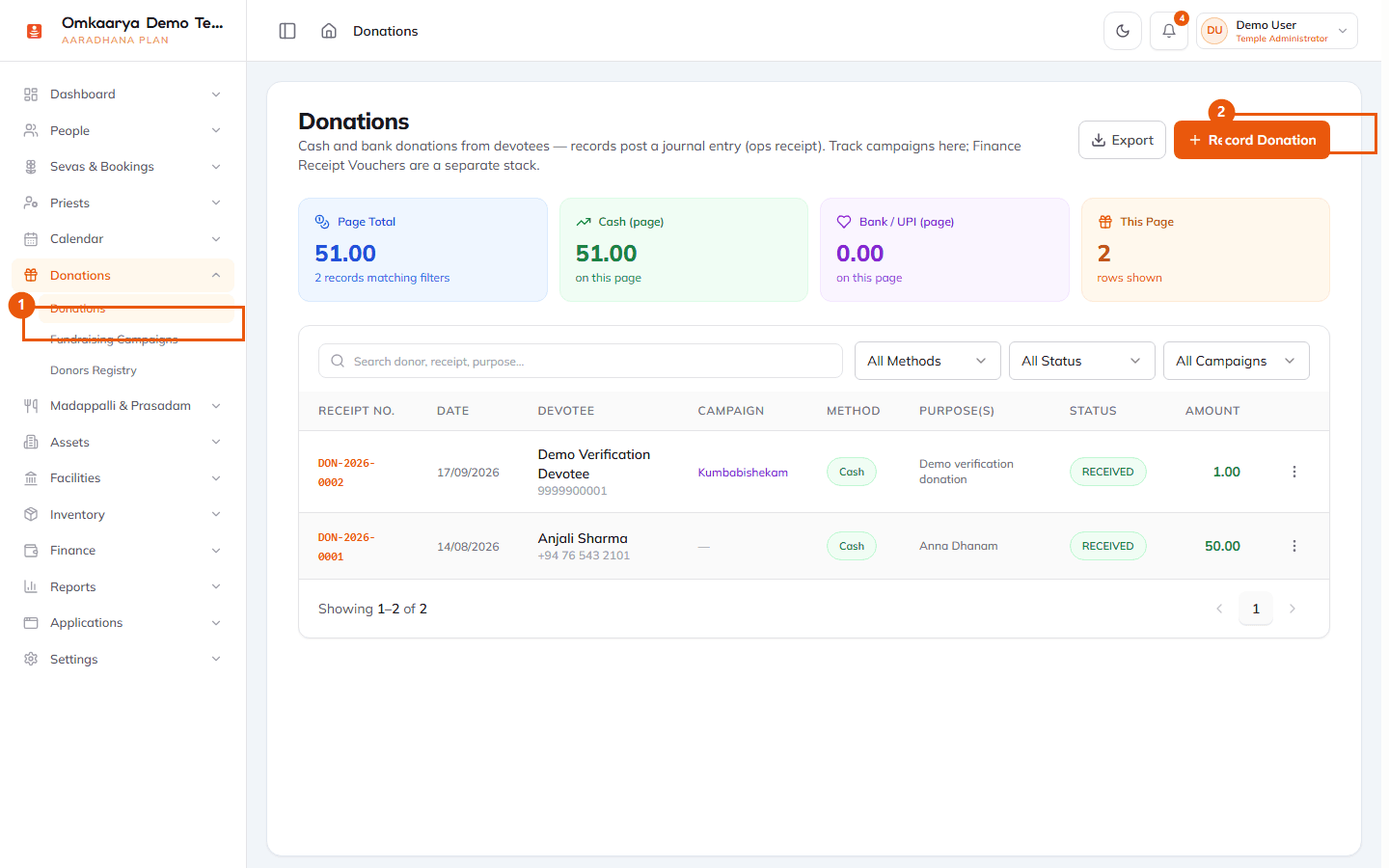Go to previous page arrow
The image size is (1389, 868).
click(x=1219, y=609)
